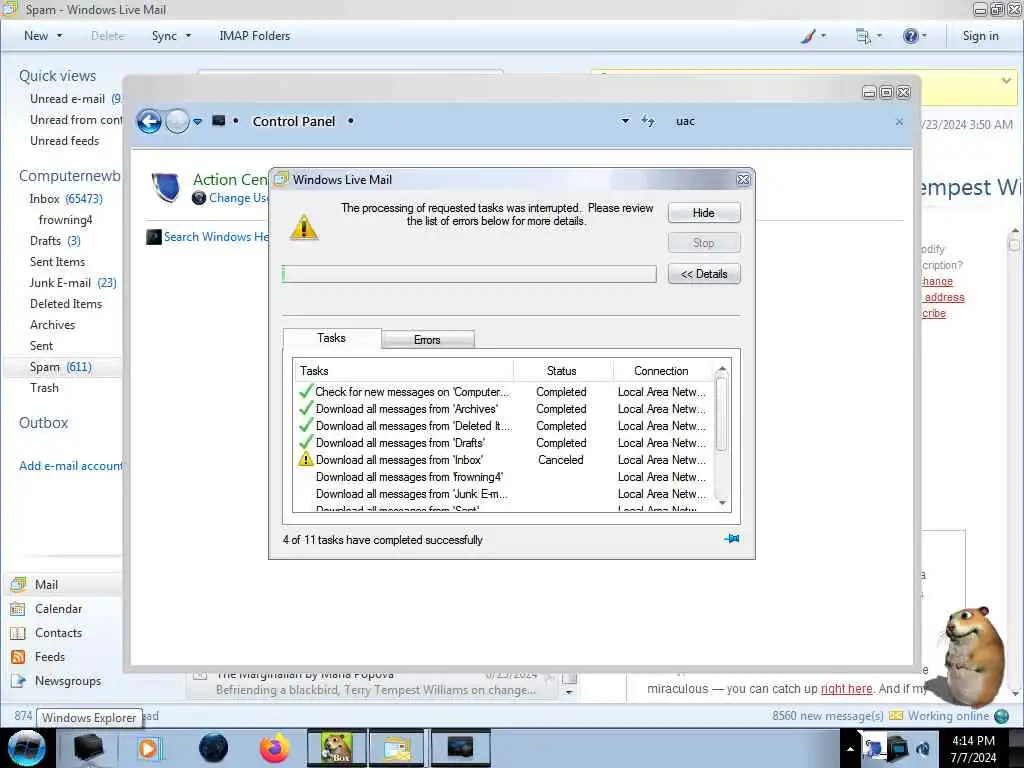Open the Junk E-mail folder
The image size is (1024, 768).
coord(72,283)
